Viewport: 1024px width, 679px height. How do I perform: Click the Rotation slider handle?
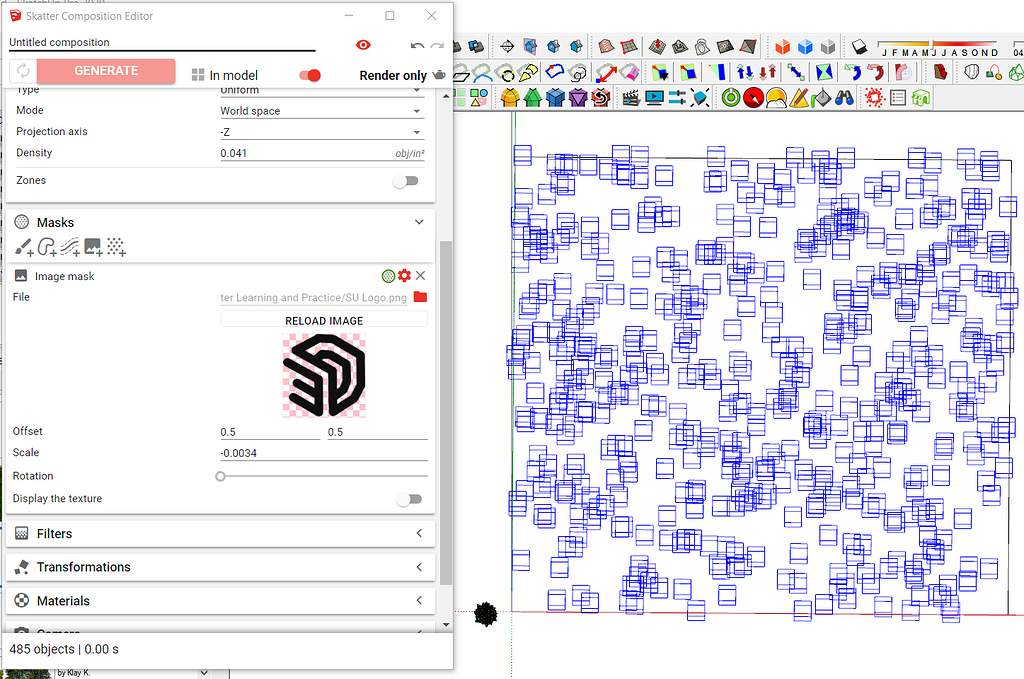click(221, 477)
